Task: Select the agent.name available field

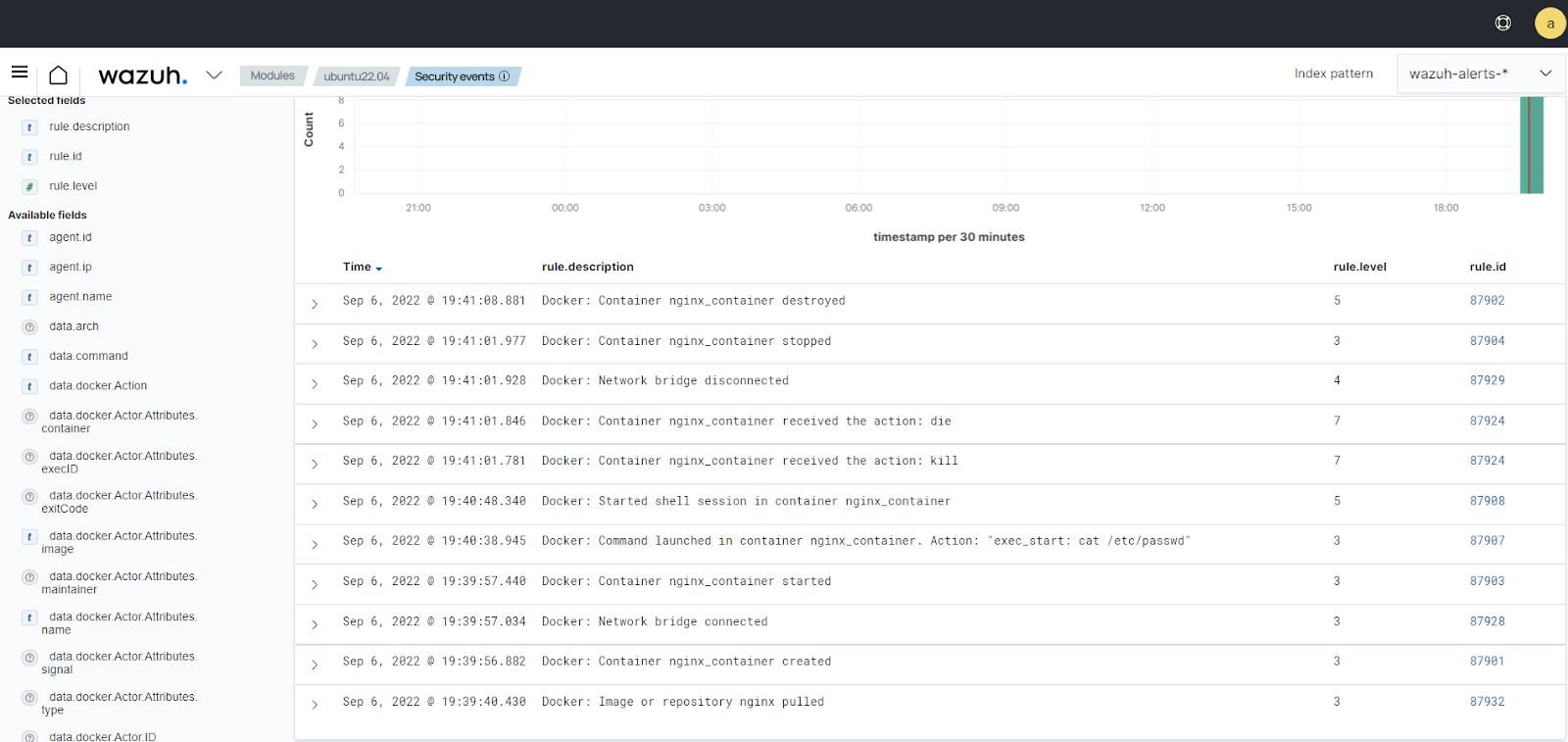Action: tap(80, 297)
